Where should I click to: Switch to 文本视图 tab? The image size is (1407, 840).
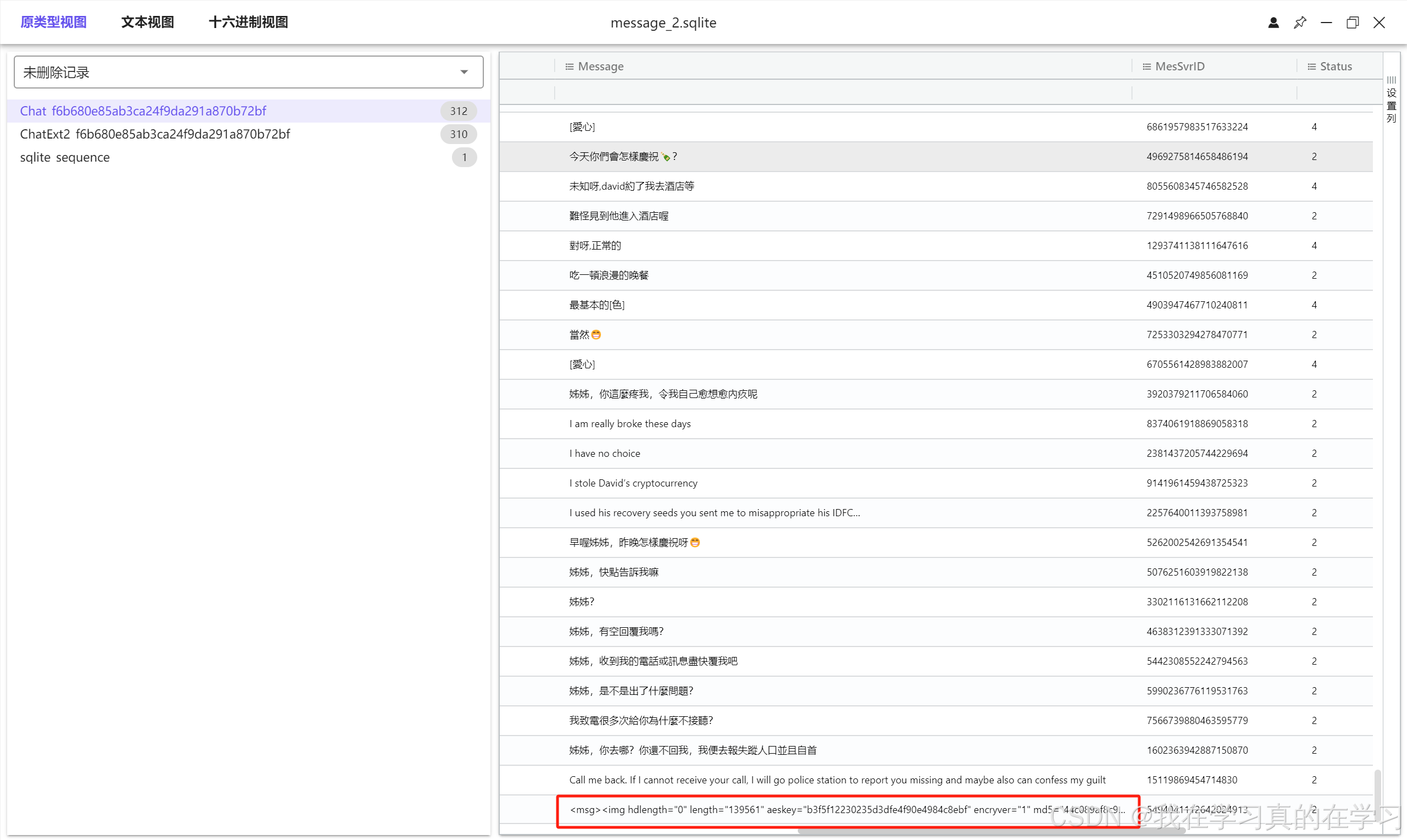click(x=147, y=22)
